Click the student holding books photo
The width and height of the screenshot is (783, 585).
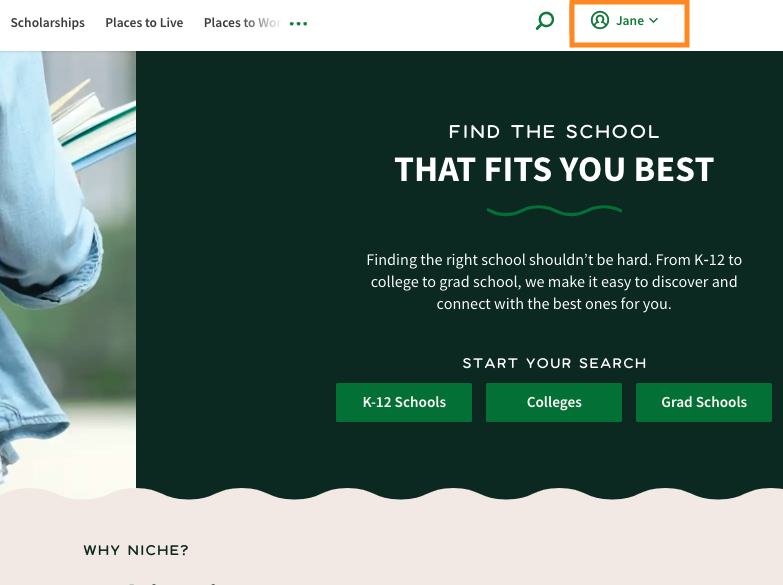click(68, 270)
